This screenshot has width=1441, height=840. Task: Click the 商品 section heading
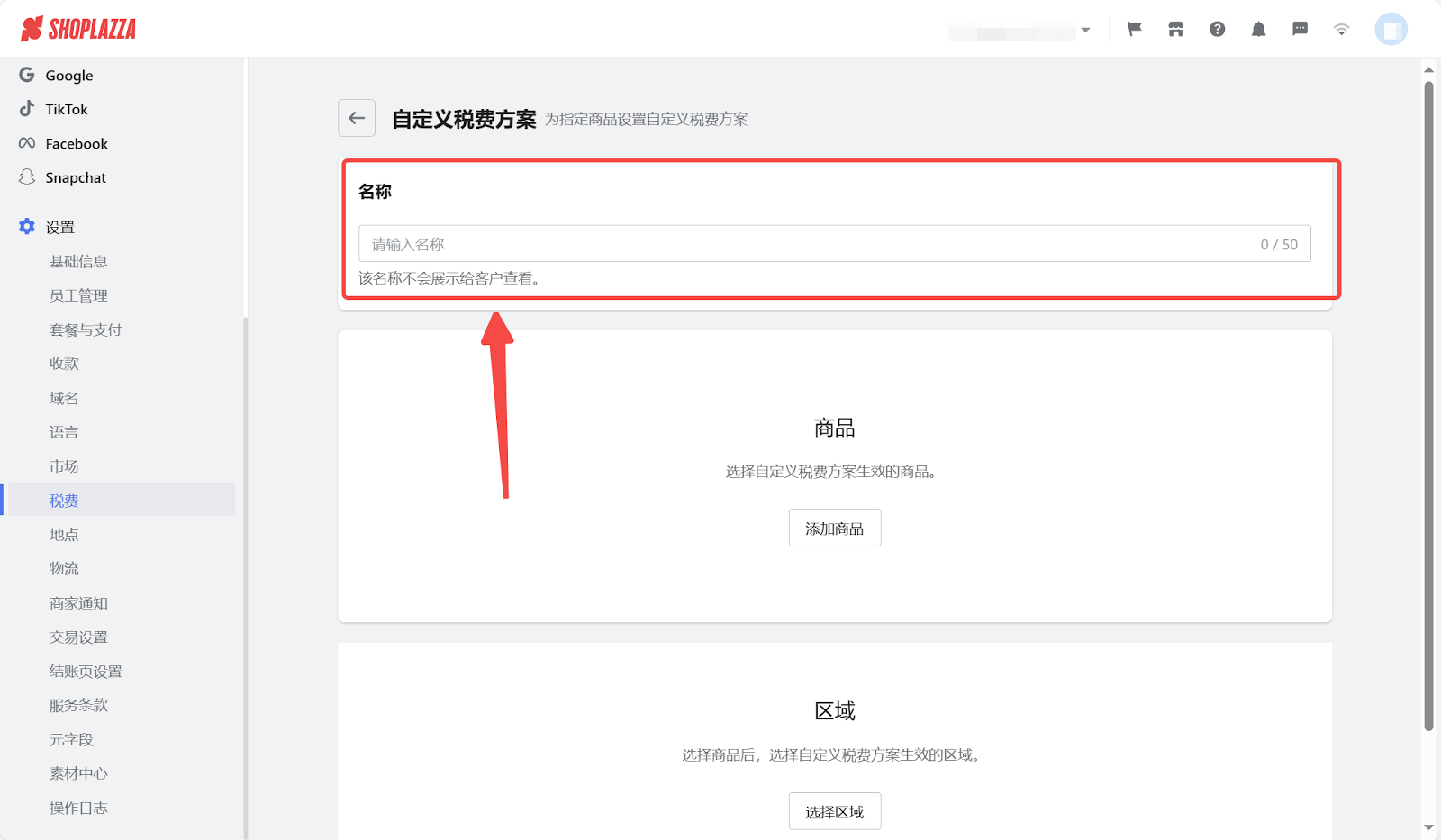[835, 428]
